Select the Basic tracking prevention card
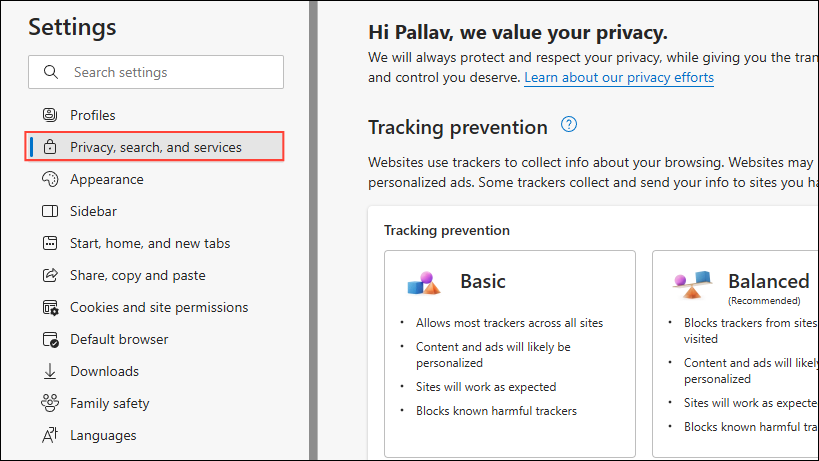 [x=510, y=353]
